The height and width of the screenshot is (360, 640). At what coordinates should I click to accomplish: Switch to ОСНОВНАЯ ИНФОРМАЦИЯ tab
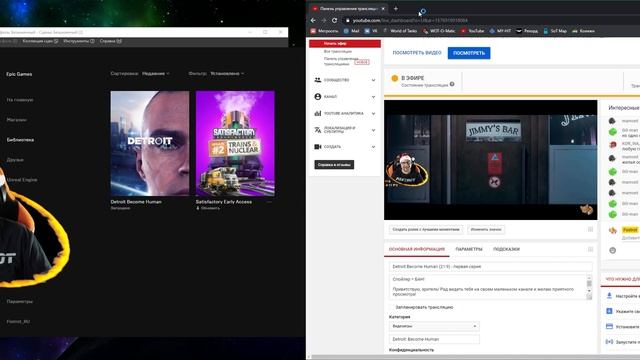[x=417, y=249]
